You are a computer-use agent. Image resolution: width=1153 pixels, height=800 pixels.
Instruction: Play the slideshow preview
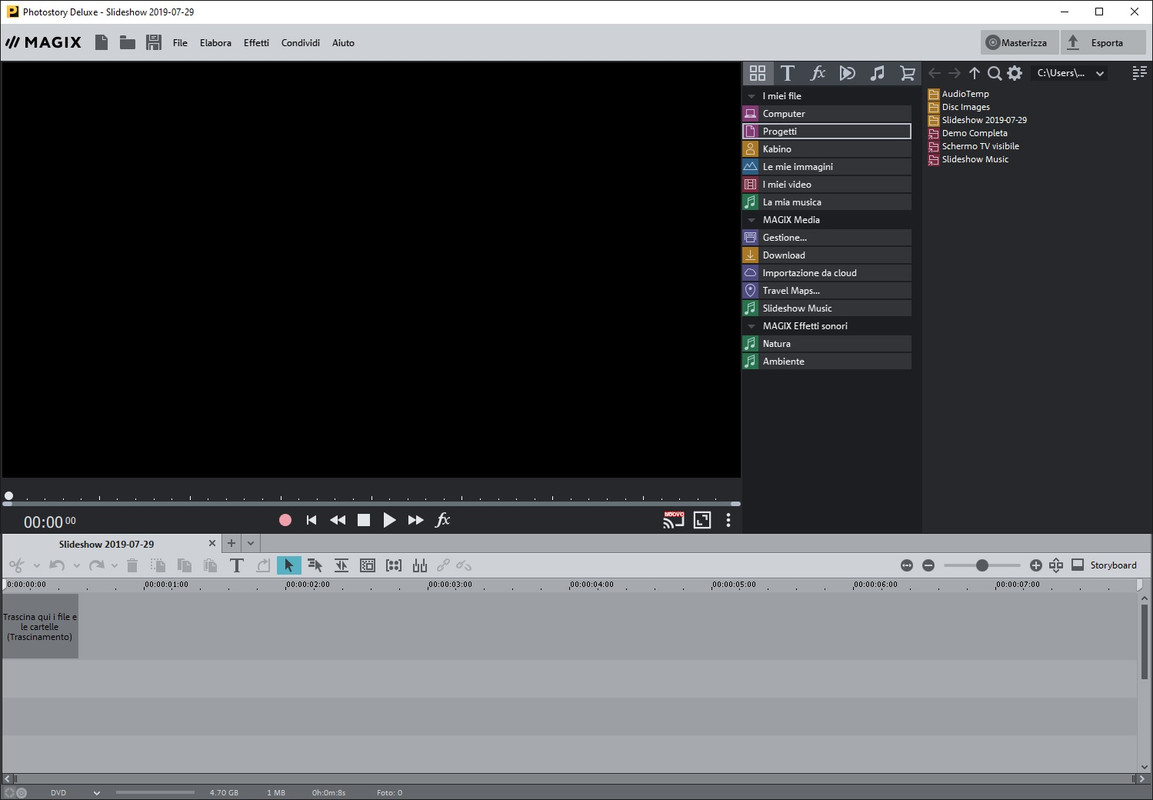click(x=389, y=520)
